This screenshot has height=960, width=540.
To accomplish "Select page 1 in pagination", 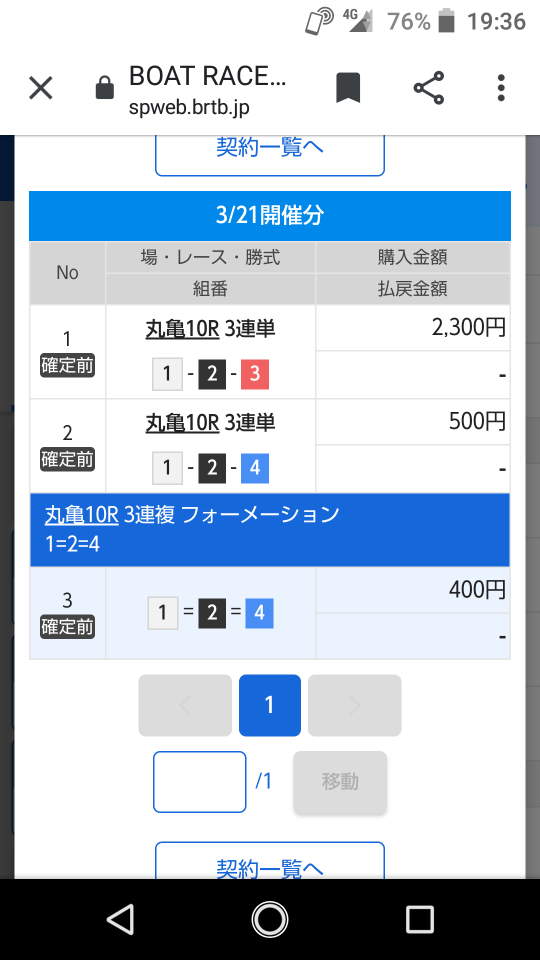I will point(269,705).
